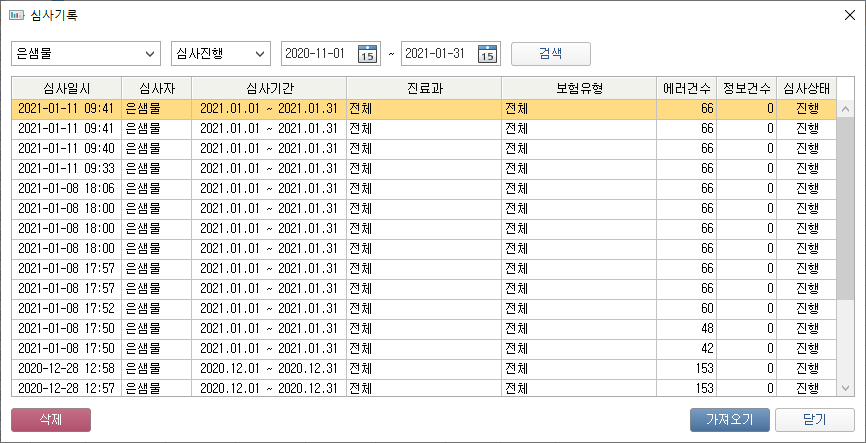Open the end date calendar picker
866x443 pixels.
click(487, 54)
